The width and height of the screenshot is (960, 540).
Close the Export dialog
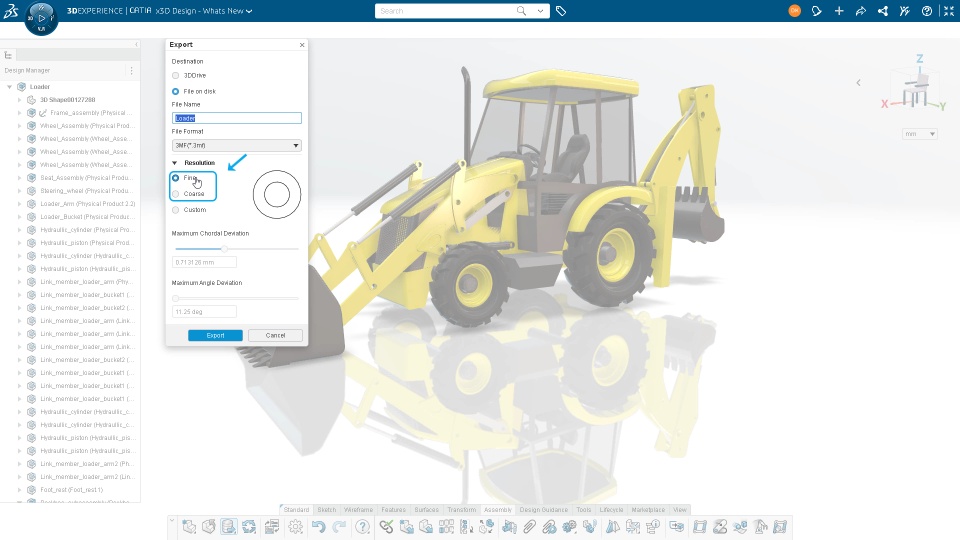point(302,45)
